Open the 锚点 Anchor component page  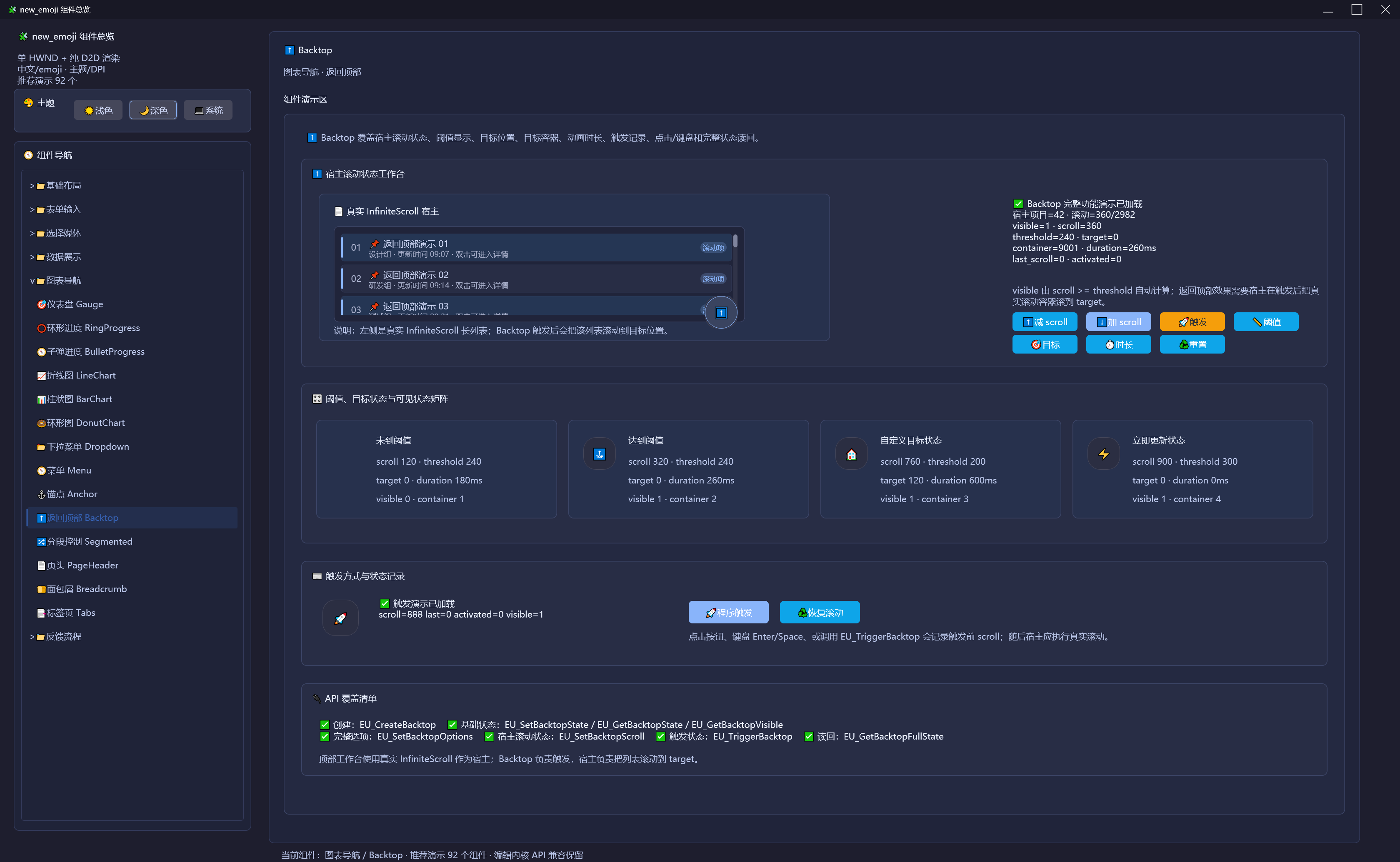(132, 494)
